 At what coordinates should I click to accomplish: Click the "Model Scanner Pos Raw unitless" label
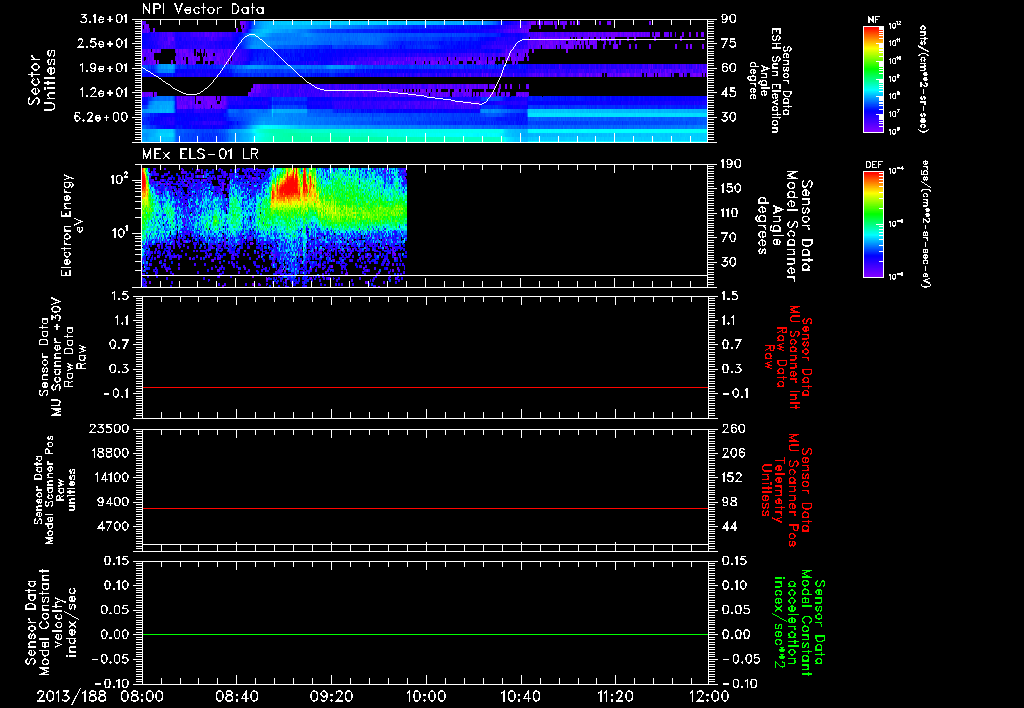tap(55, 490)
